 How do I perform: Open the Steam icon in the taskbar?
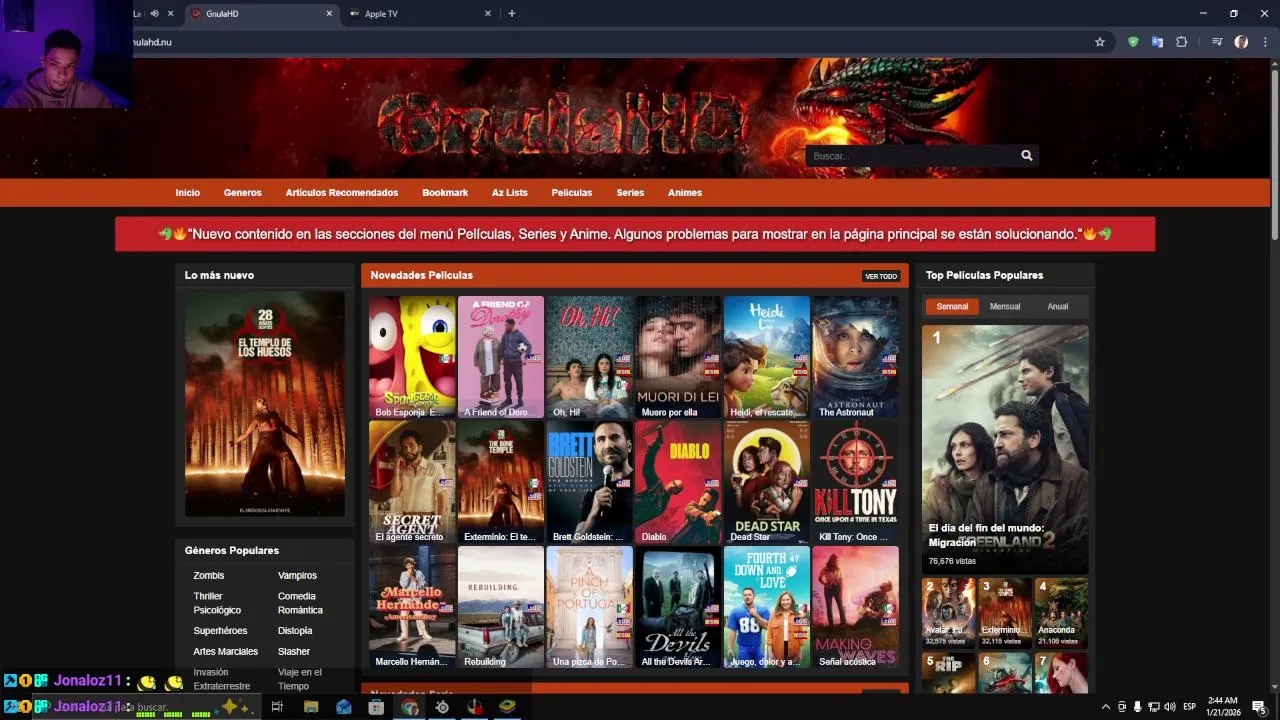pyautogui.click(x=442, y=707)
